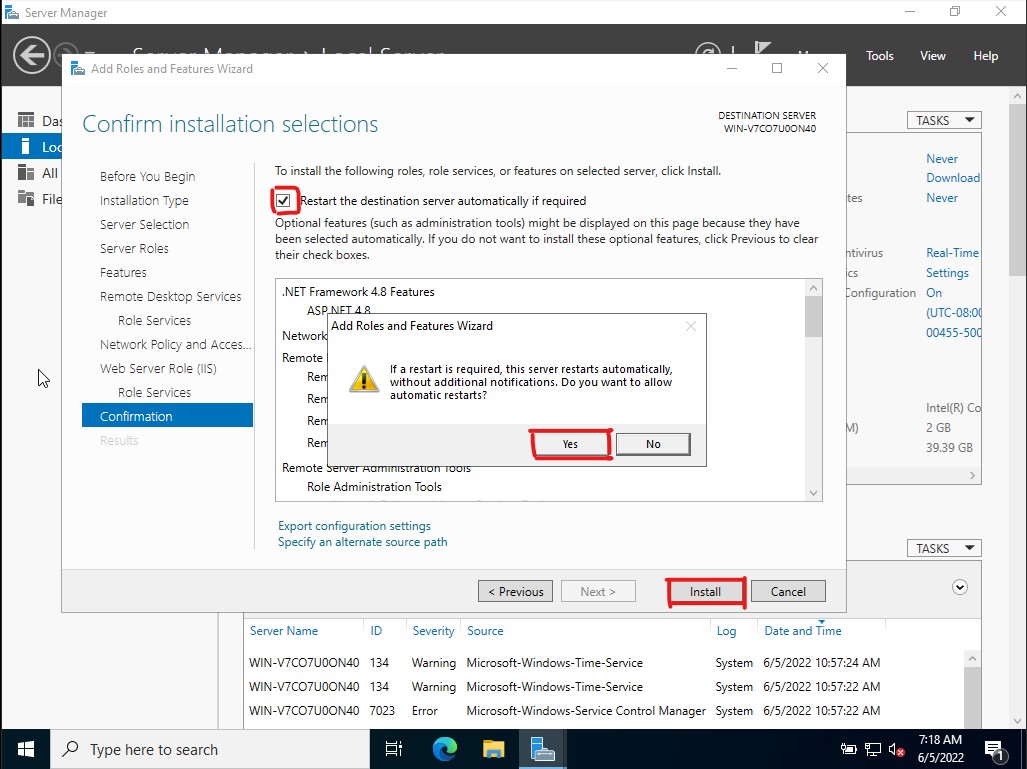Click the Previous button
This screenshot has width=1027, height=769.
(x=515, y=591)
